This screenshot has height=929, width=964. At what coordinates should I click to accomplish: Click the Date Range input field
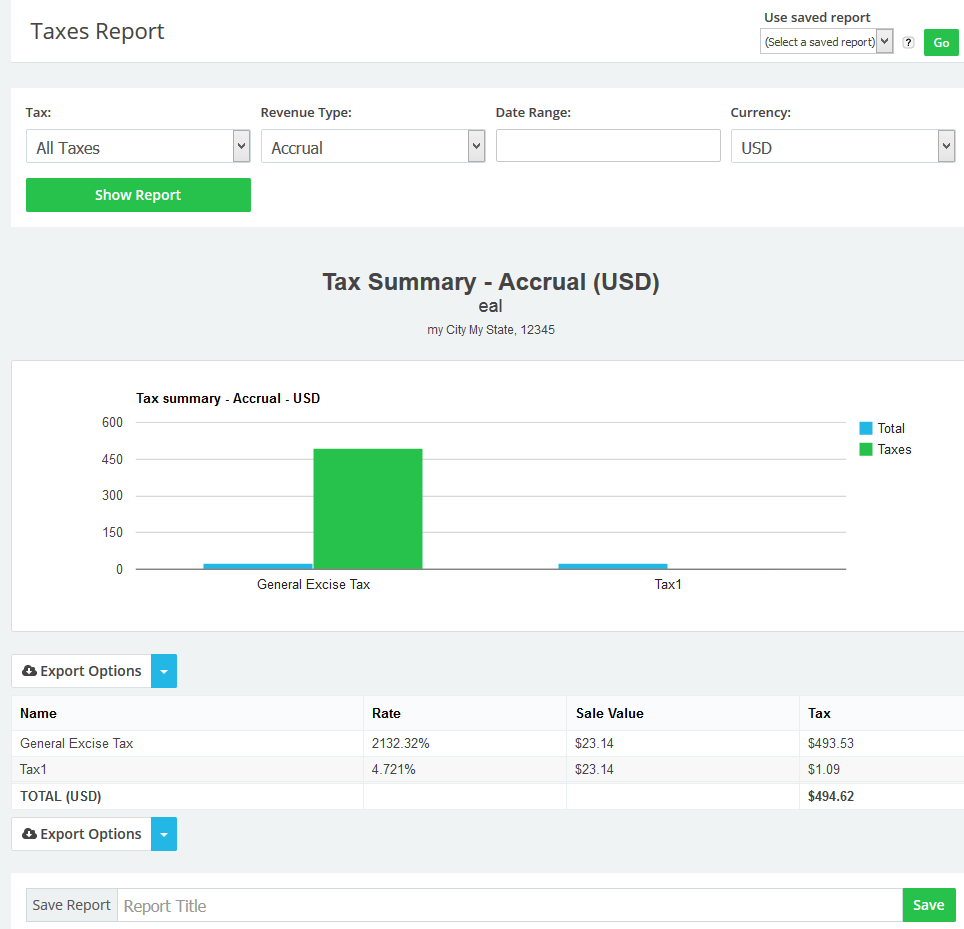point(608,146)
